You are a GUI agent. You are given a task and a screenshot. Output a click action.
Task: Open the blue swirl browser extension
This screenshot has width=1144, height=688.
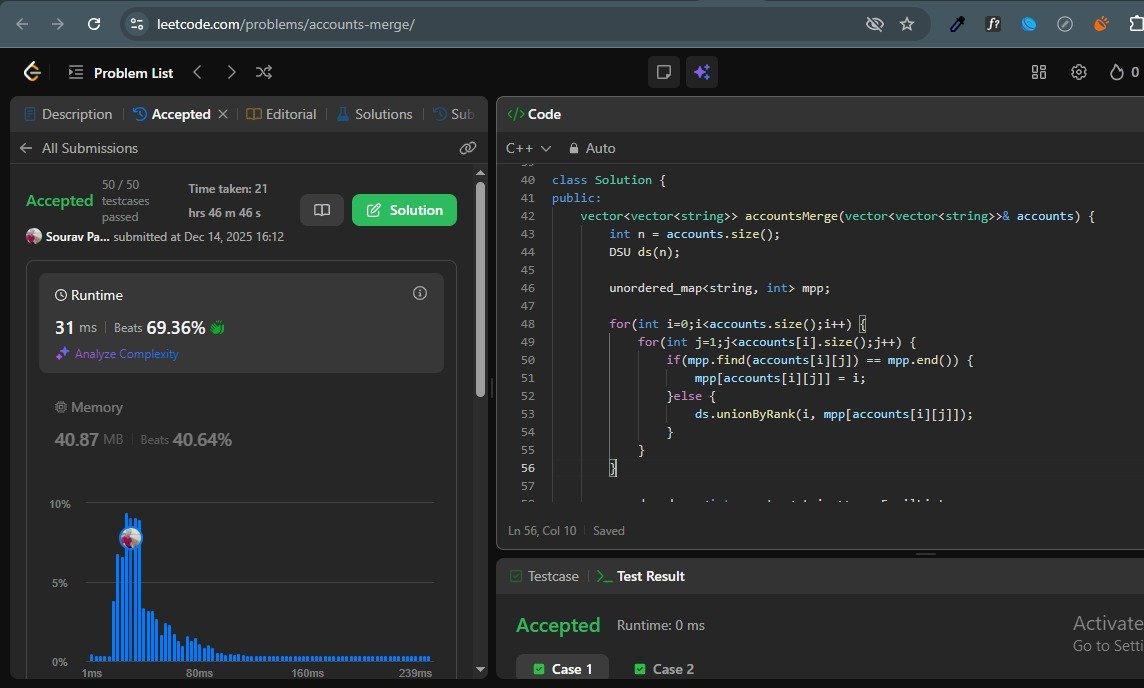click(x=1029, y=24)
